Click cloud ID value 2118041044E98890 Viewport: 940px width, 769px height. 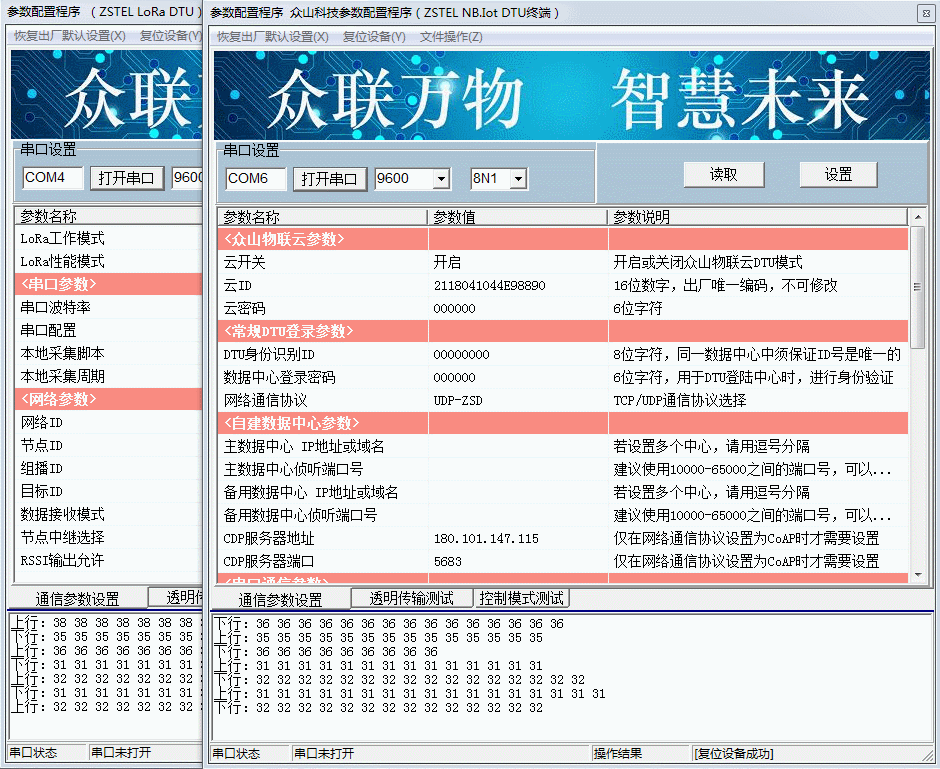click(x=489, y=285)
